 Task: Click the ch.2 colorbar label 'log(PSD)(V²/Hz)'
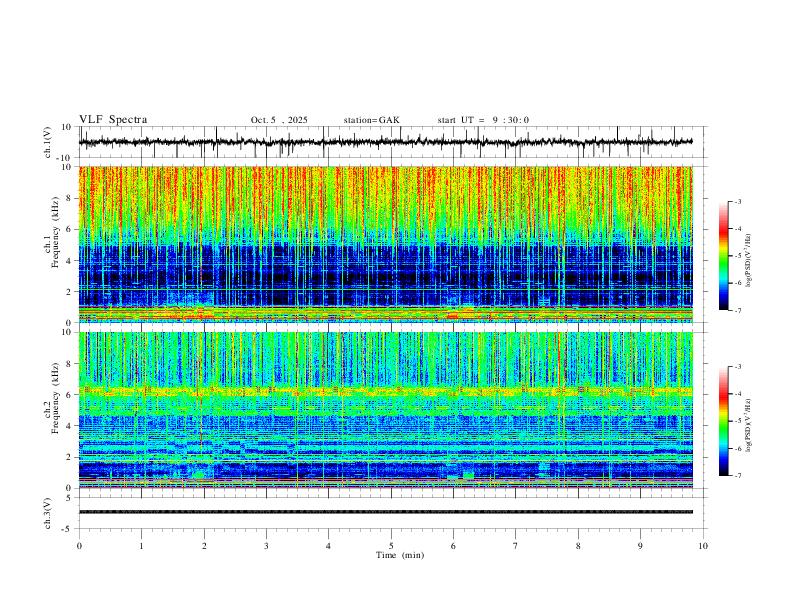pyautogui.click(x=748, y=426)
